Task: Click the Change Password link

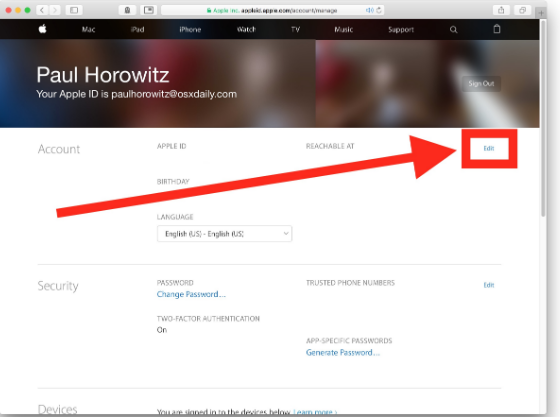Action: 191,294
